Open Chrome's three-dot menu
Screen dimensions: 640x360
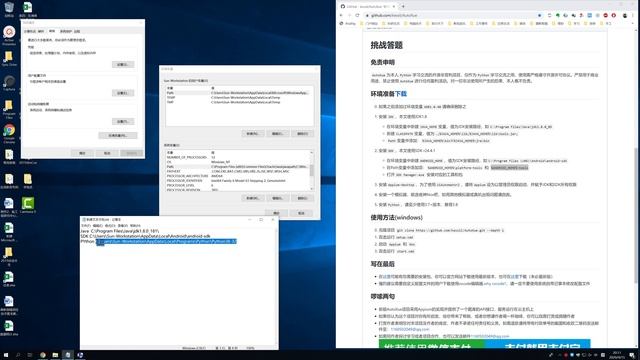point(633,16)
